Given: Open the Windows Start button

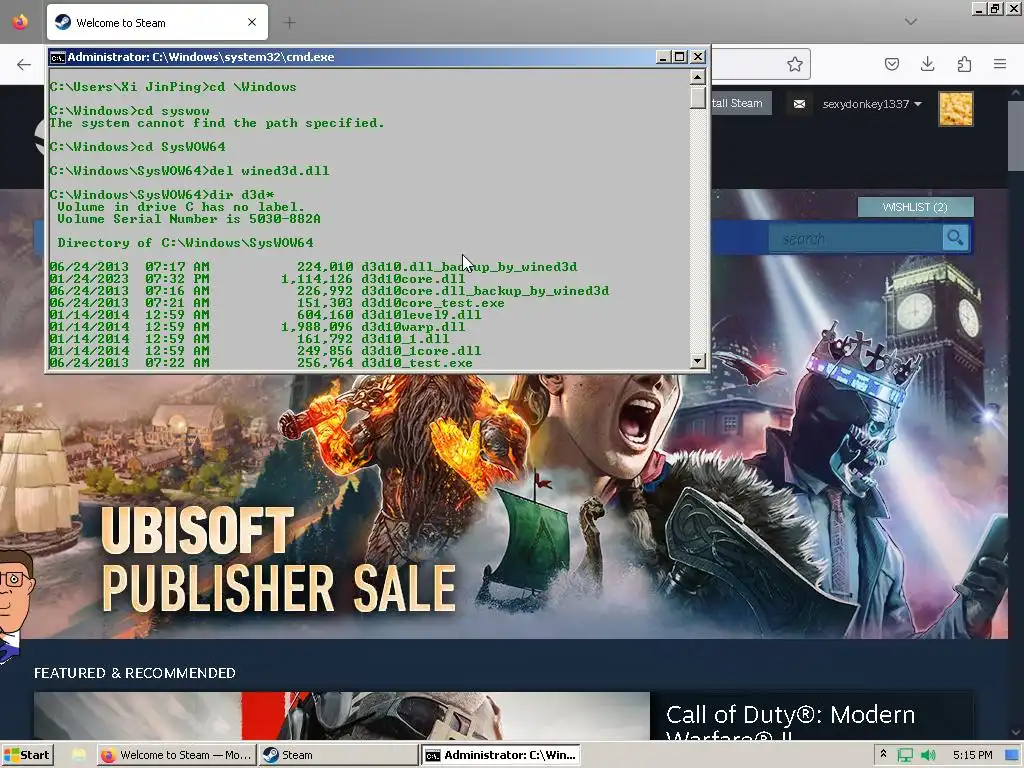Looking at the screenshot, I should pos(27,755).
